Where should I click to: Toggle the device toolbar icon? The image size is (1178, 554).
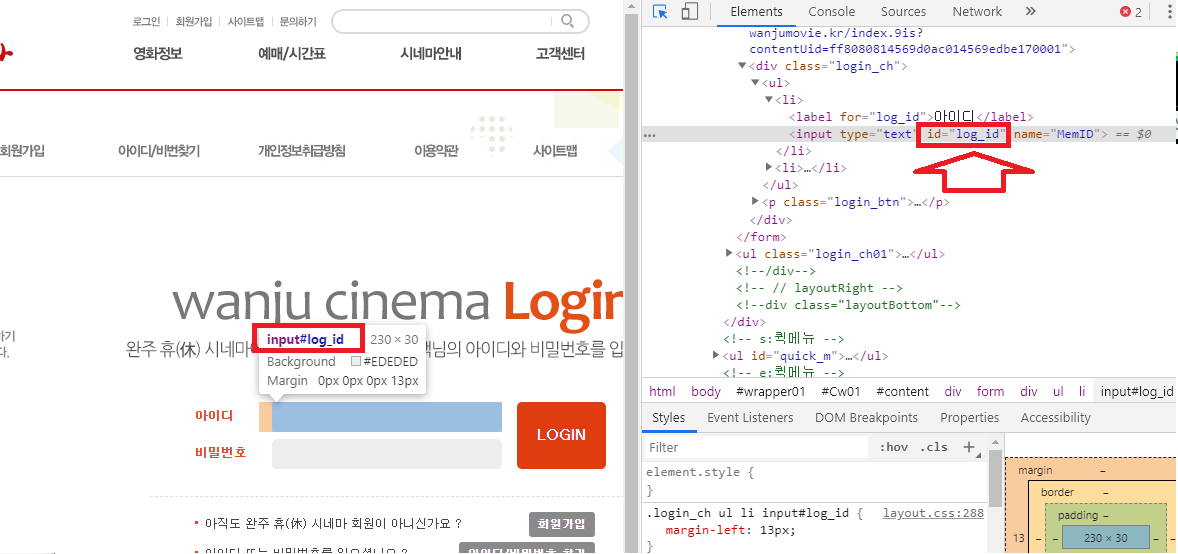click(x=690, y=12)
